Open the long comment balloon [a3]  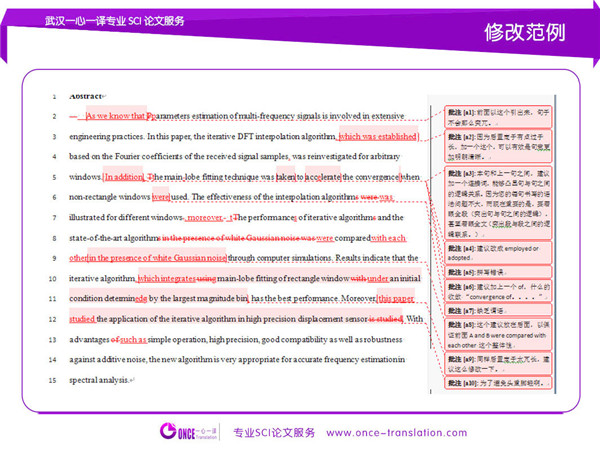click(x=498, y=203)
